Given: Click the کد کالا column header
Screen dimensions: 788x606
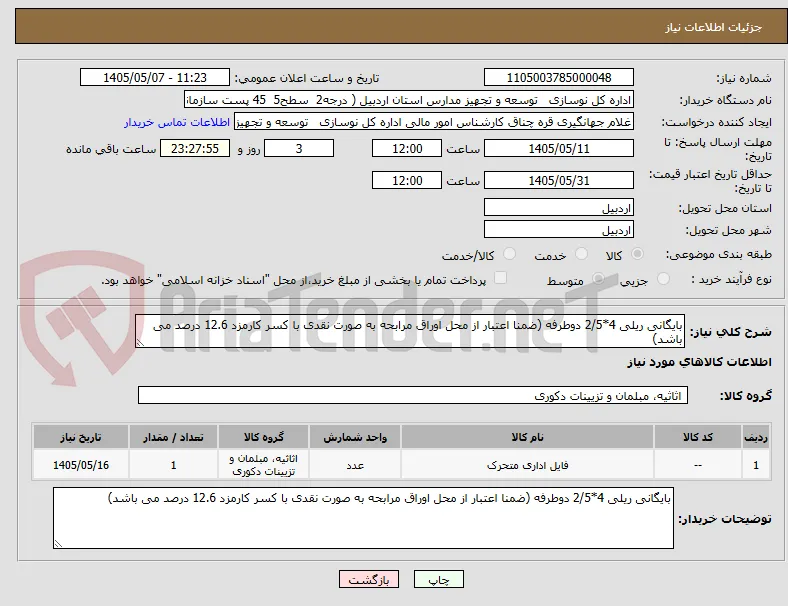Looking at the screenshot, I should 698,437.
